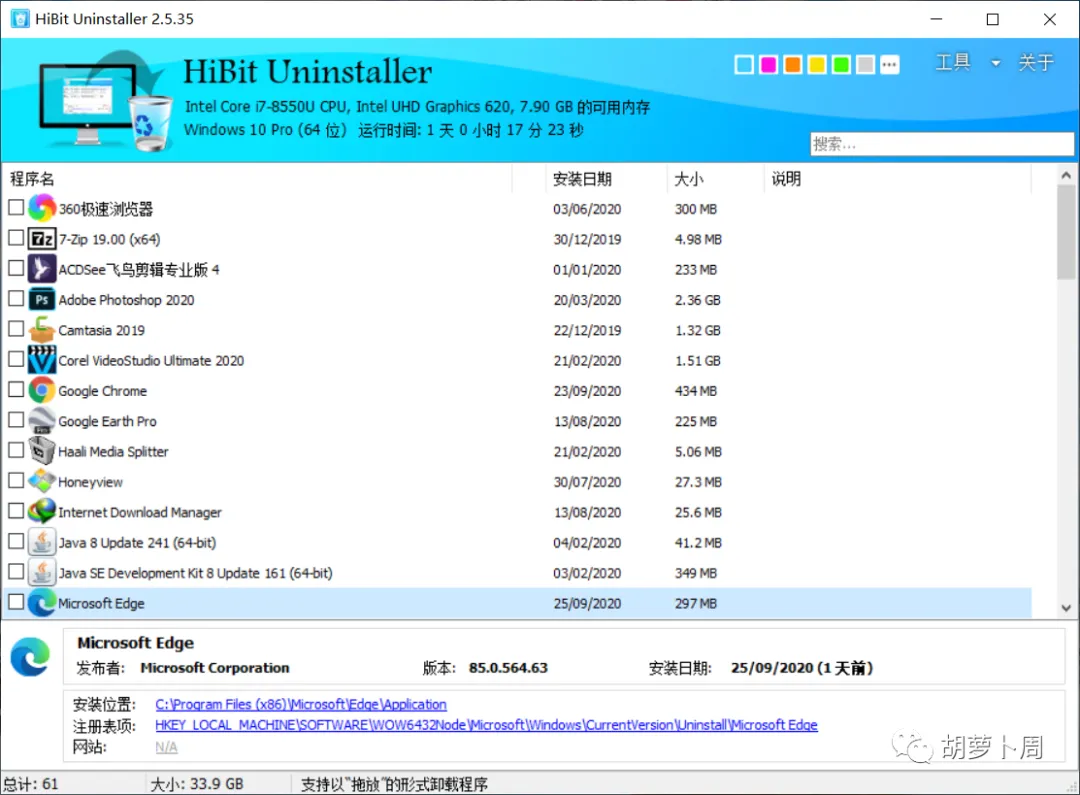Select the Honeyview checkbox
The width and height of the screenshot is (1080, 795).
coord(16,479)
